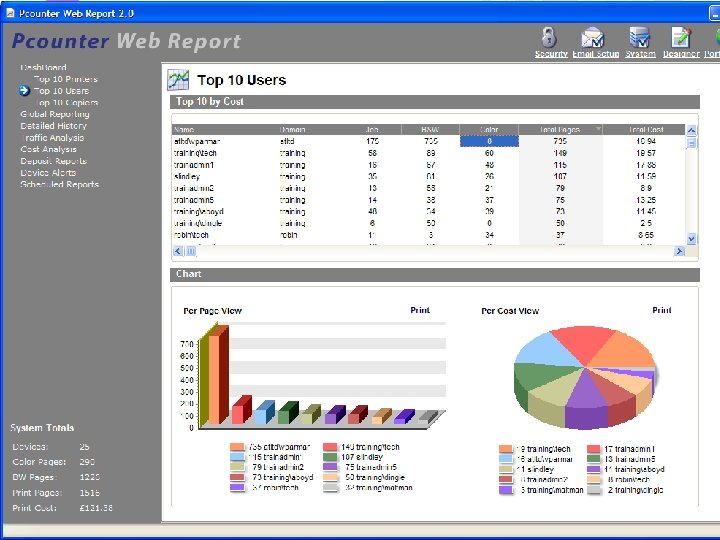Open the System settings icon

click(x=640, y=38)
